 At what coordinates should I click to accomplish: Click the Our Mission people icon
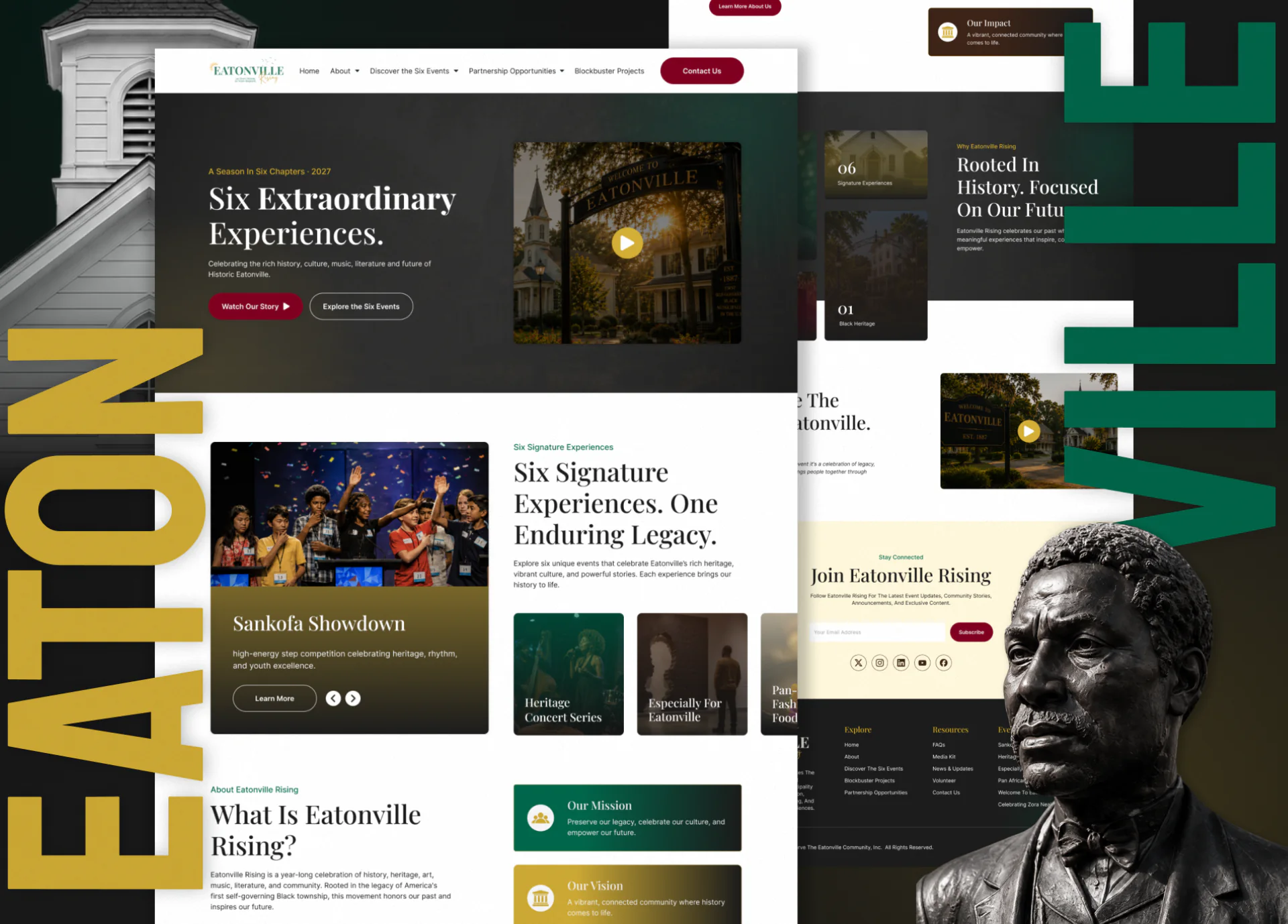tap(540, 818)
